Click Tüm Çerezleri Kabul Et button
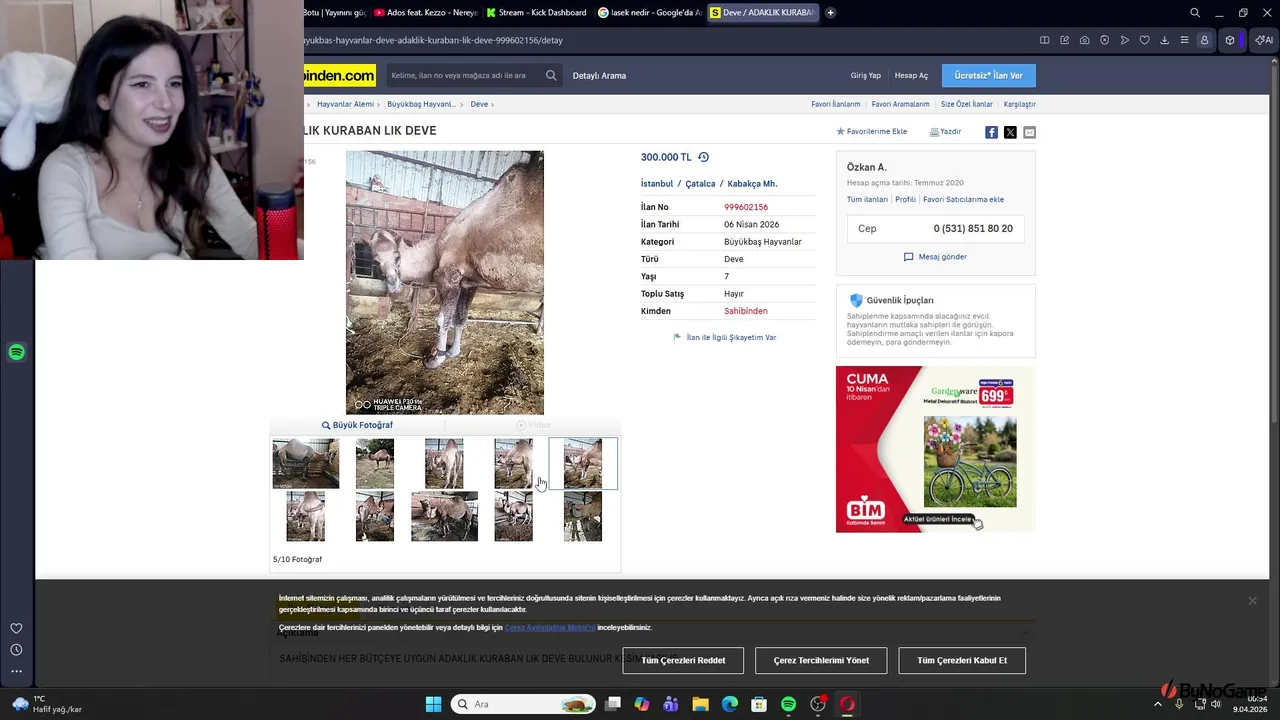Viewport: 1280px width, 720px height. click(x=962, y=660)
